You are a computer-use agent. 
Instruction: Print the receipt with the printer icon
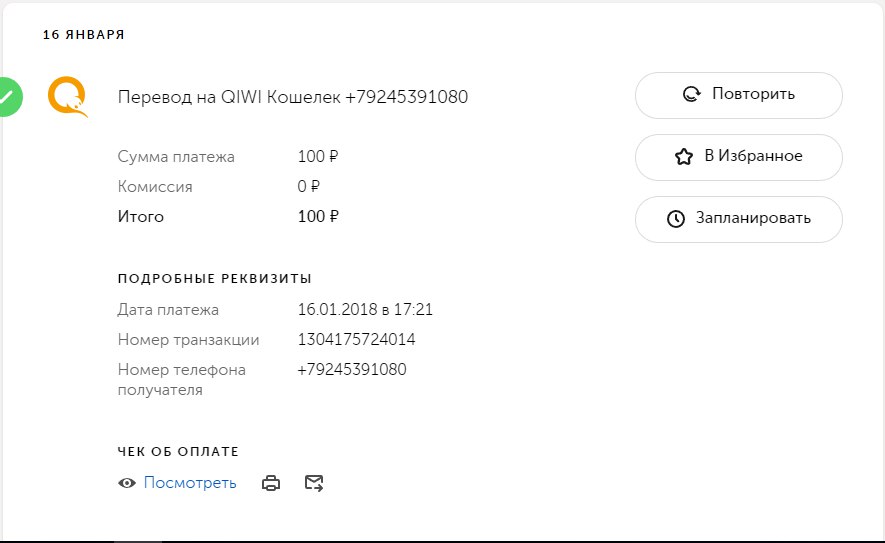tap(271, 483)
